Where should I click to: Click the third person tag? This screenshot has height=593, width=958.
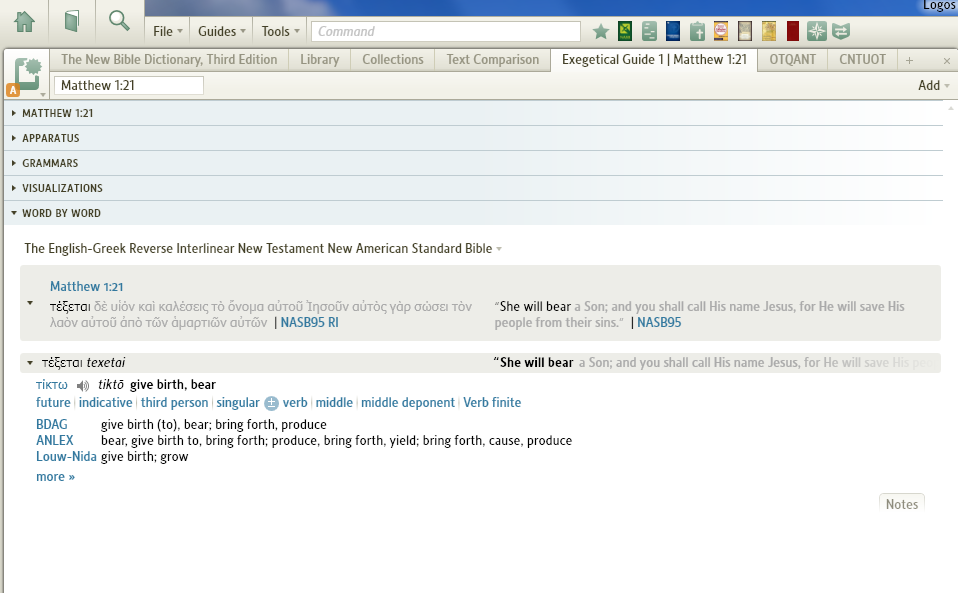(174, 402)
